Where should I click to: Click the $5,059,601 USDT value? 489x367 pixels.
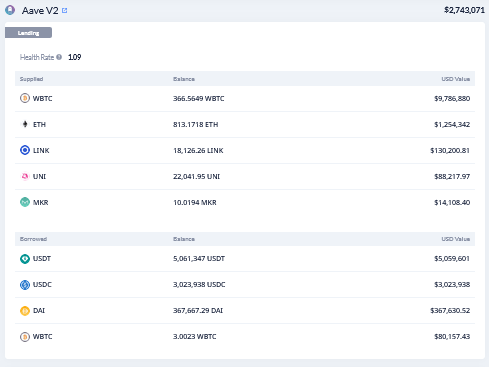coord(452,259)
